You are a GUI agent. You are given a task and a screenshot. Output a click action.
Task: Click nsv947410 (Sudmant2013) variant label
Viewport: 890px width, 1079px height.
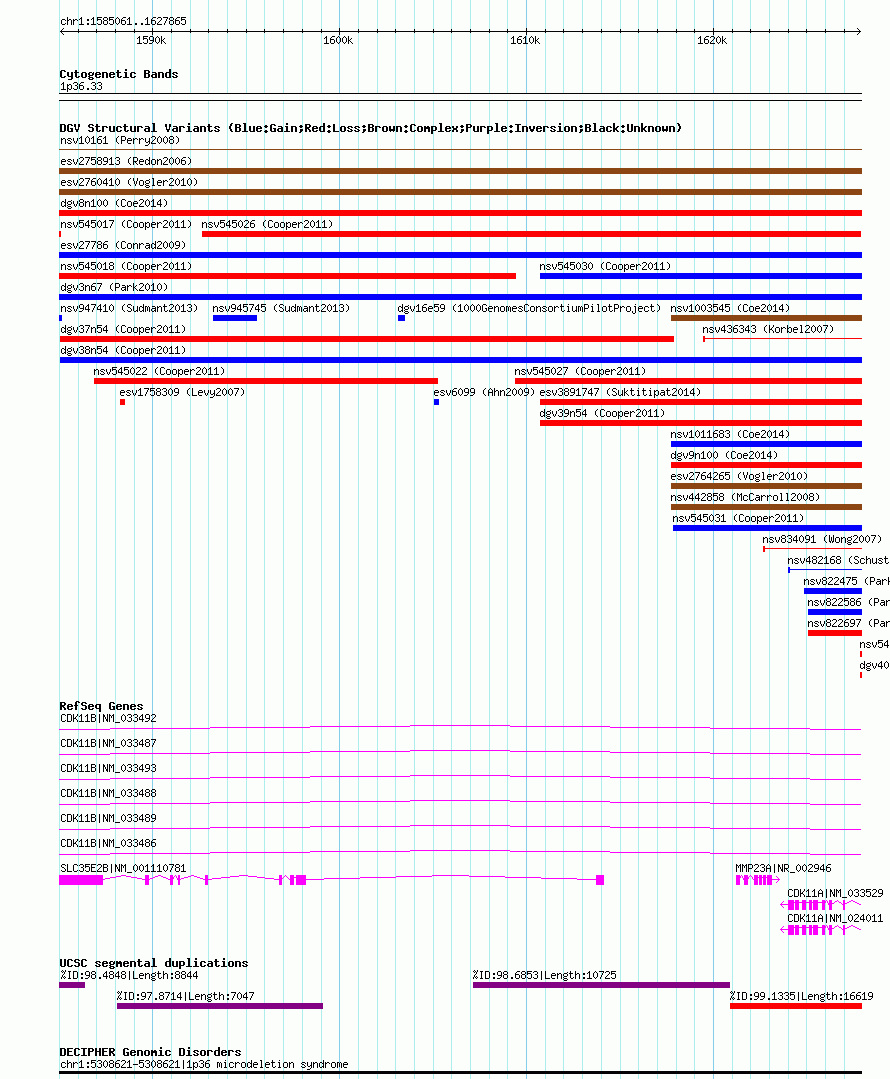[x=129, y=308]
